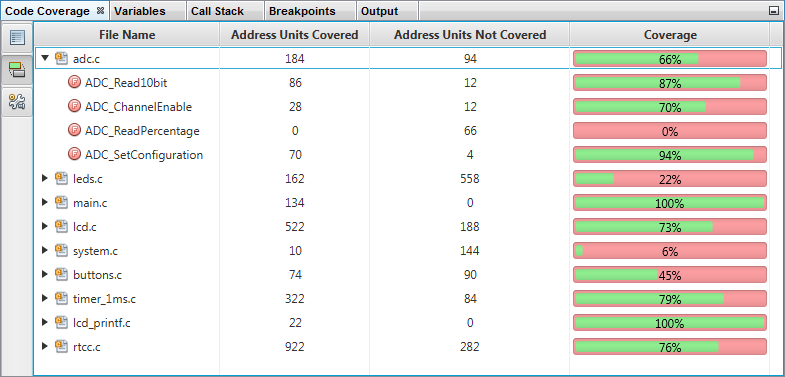Open the settings wrench icon in the sidebar
Image resolution: width=785 pixels, height=377 pixels.
point(17,102)
